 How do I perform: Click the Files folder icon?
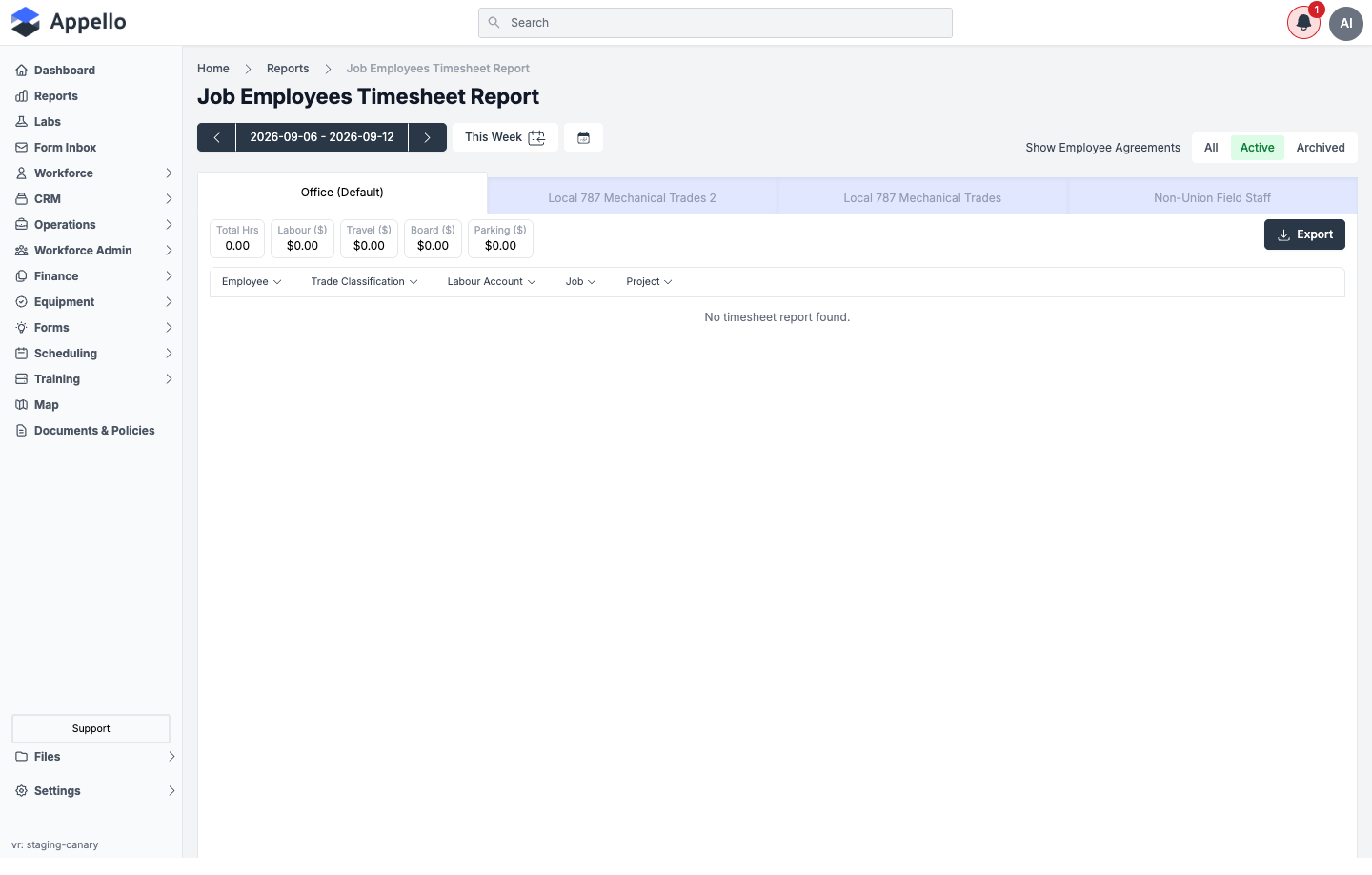(x=21, y=757)
